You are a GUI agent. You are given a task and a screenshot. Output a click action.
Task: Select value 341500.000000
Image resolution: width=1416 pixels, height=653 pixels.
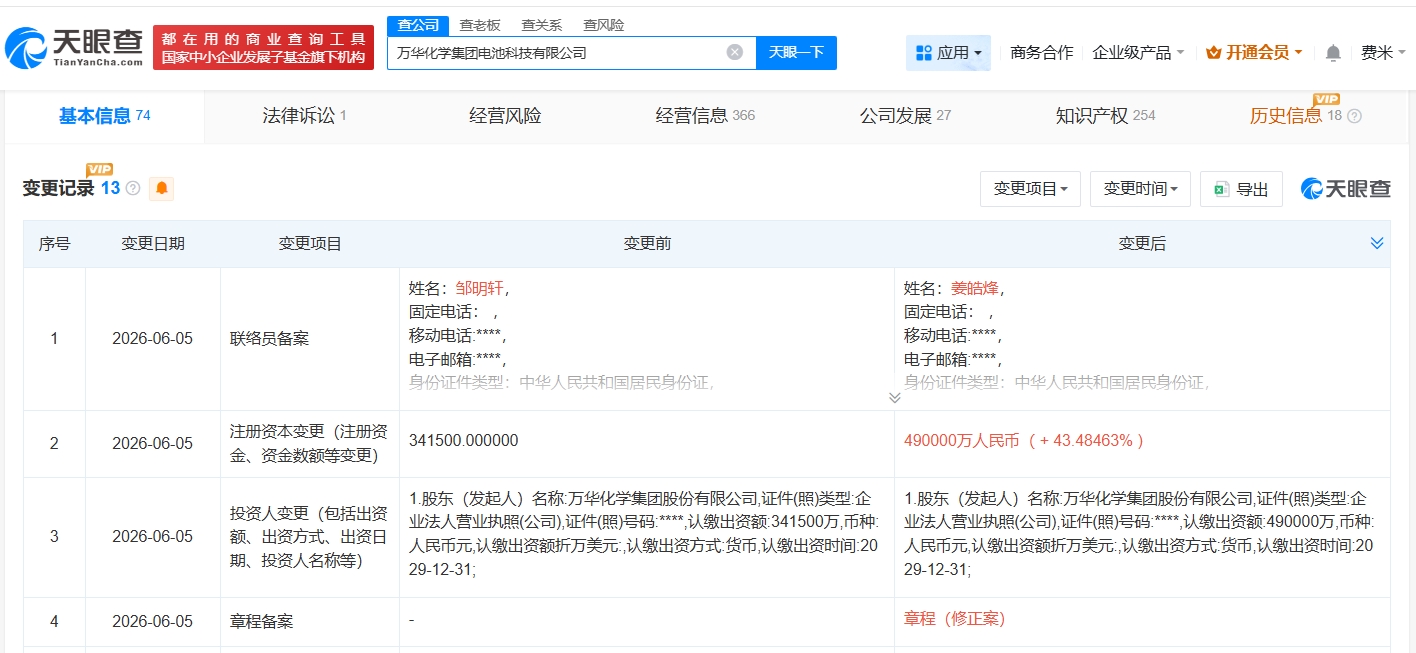(464, 440)
